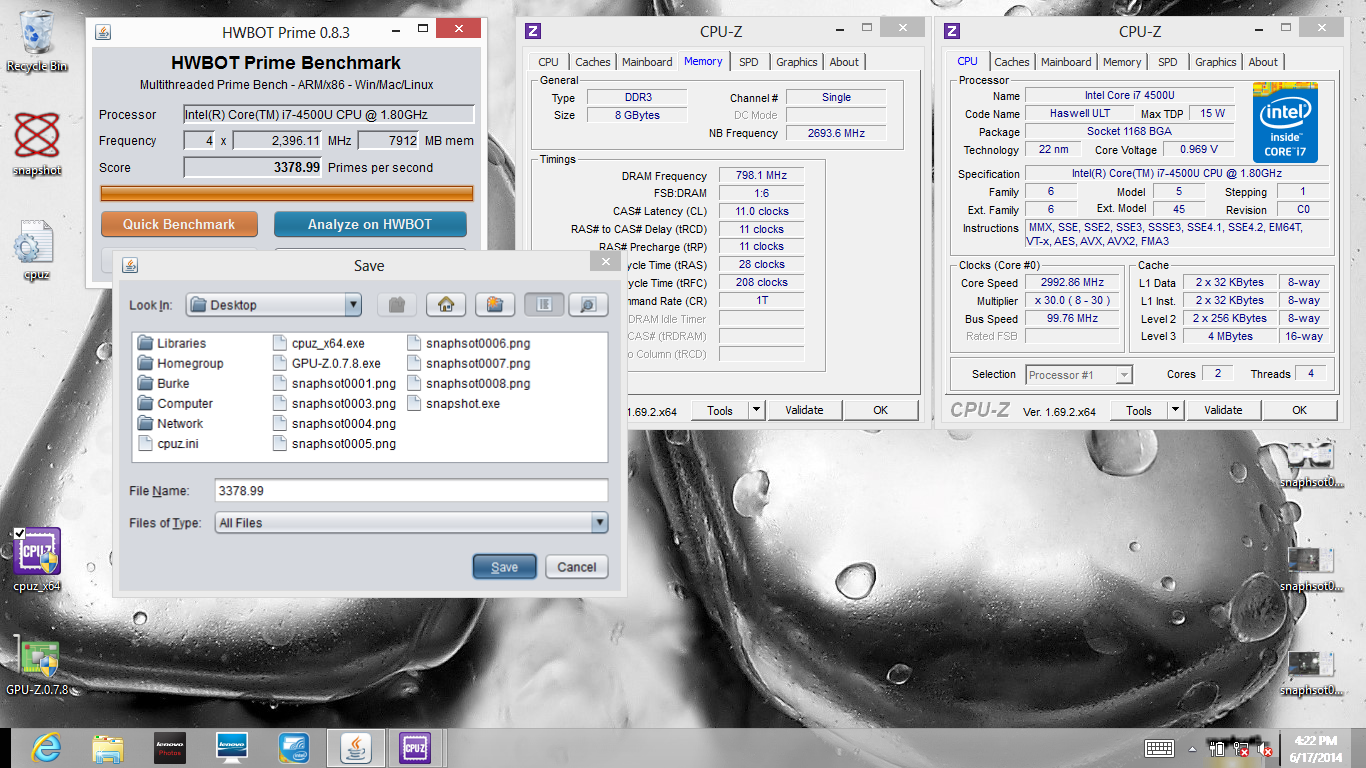Screen dimensions: 1366x768
Task: Select the Network folder in file list
Action: pyautogui.click(x=170, y=423)
